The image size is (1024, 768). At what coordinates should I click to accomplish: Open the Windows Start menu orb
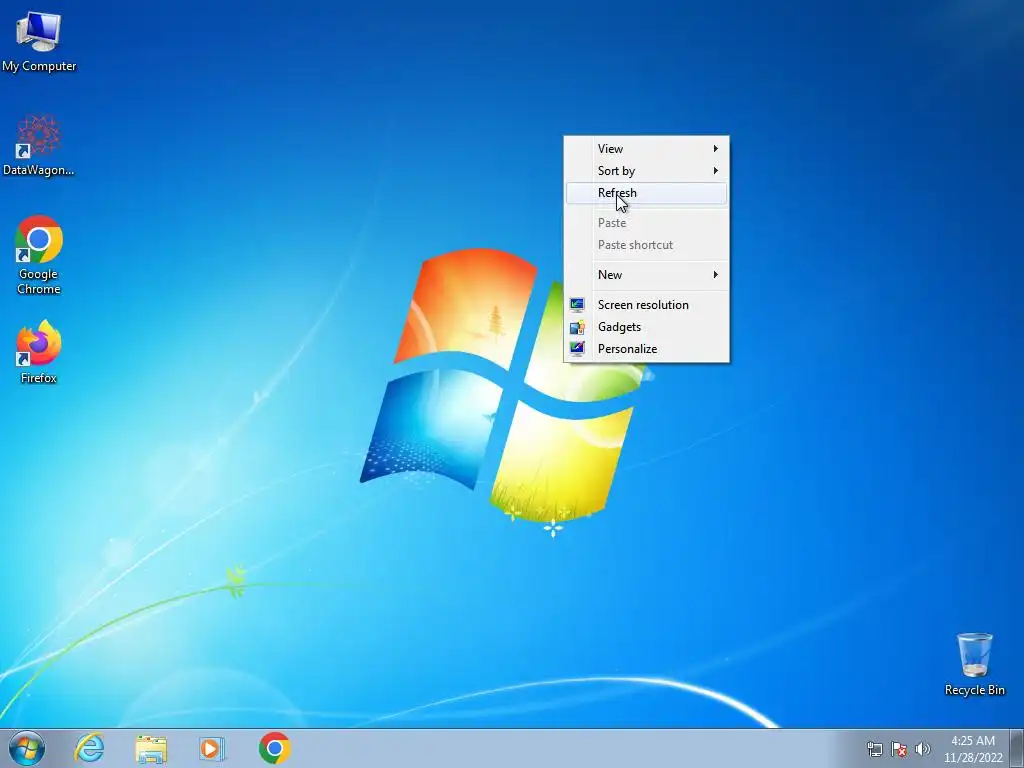[27, 748]
